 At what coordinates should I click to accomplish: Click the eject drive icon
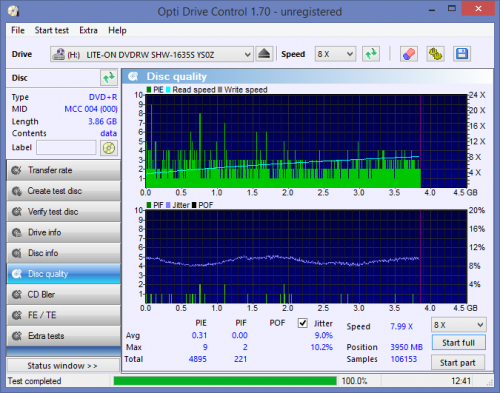(x=264, y=54)
